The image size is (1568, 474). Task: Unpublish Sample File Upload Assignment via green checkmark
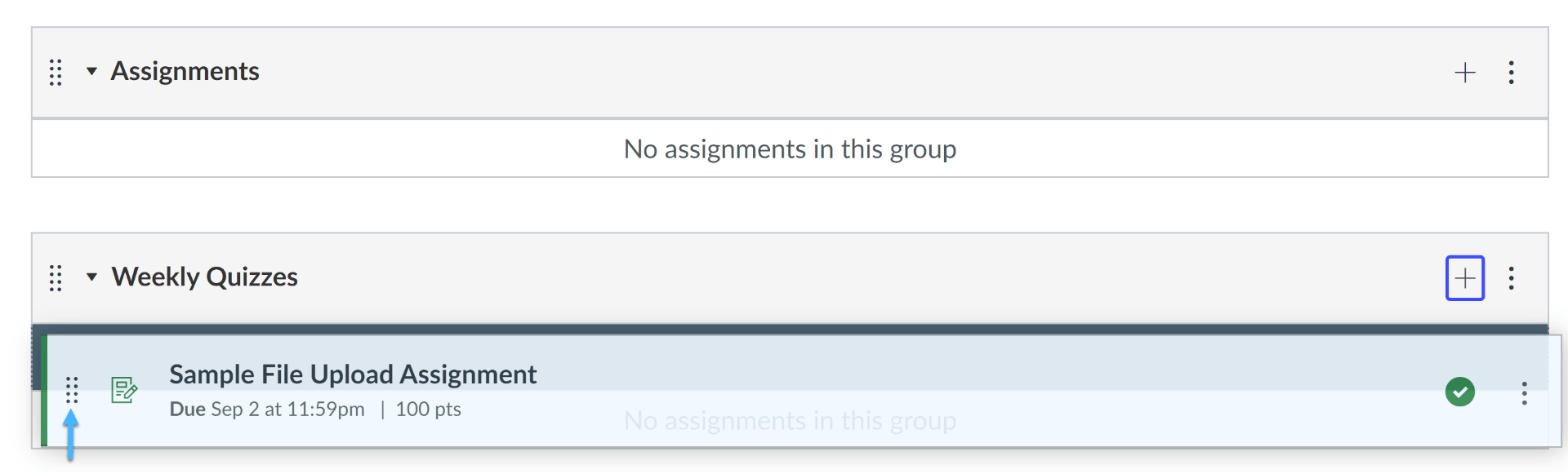click(1460, 392)
